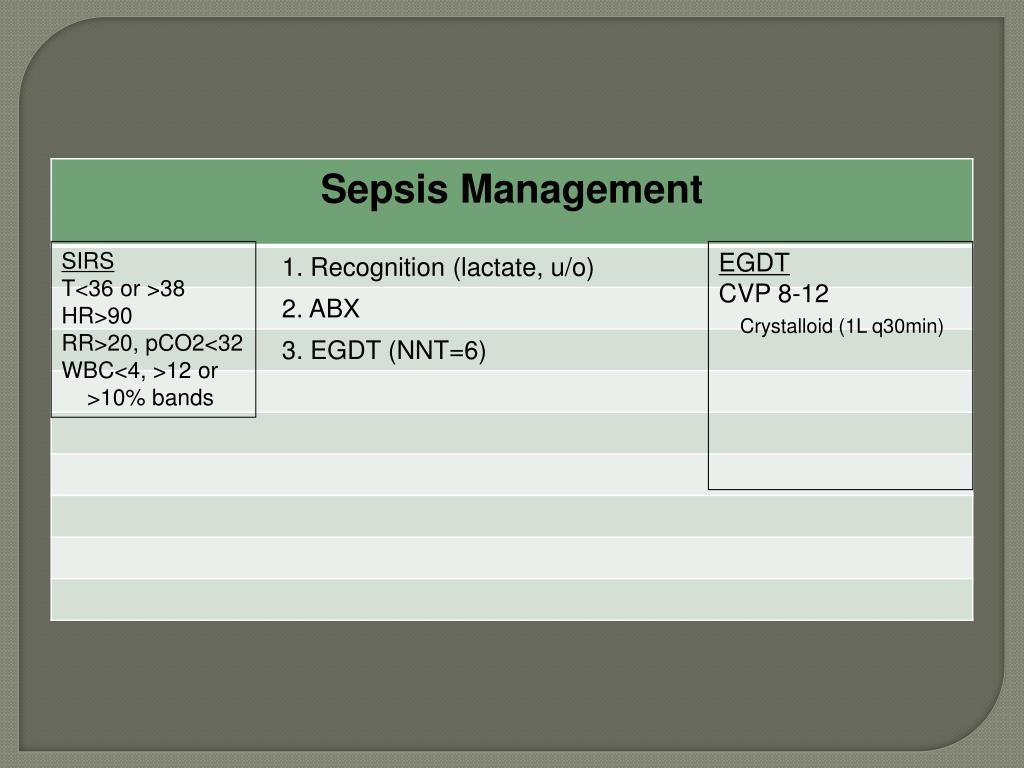Viewport: 1024px width, 768px height.
Task: Select 3. EGDT (NNT=6) item
Action: coord(384,351)
